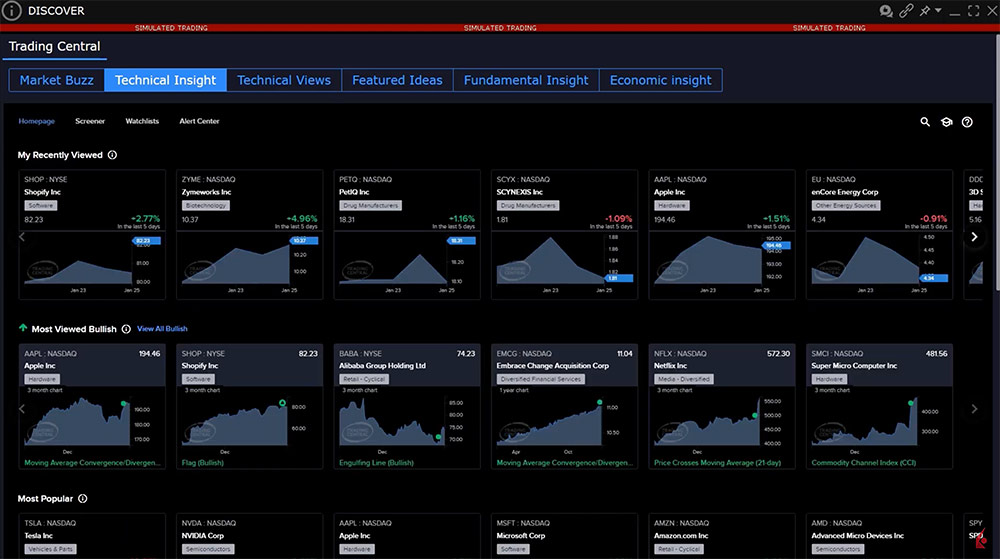Click the pin icon in title bar
The image size is (1000, 559).
coord(925,11)
